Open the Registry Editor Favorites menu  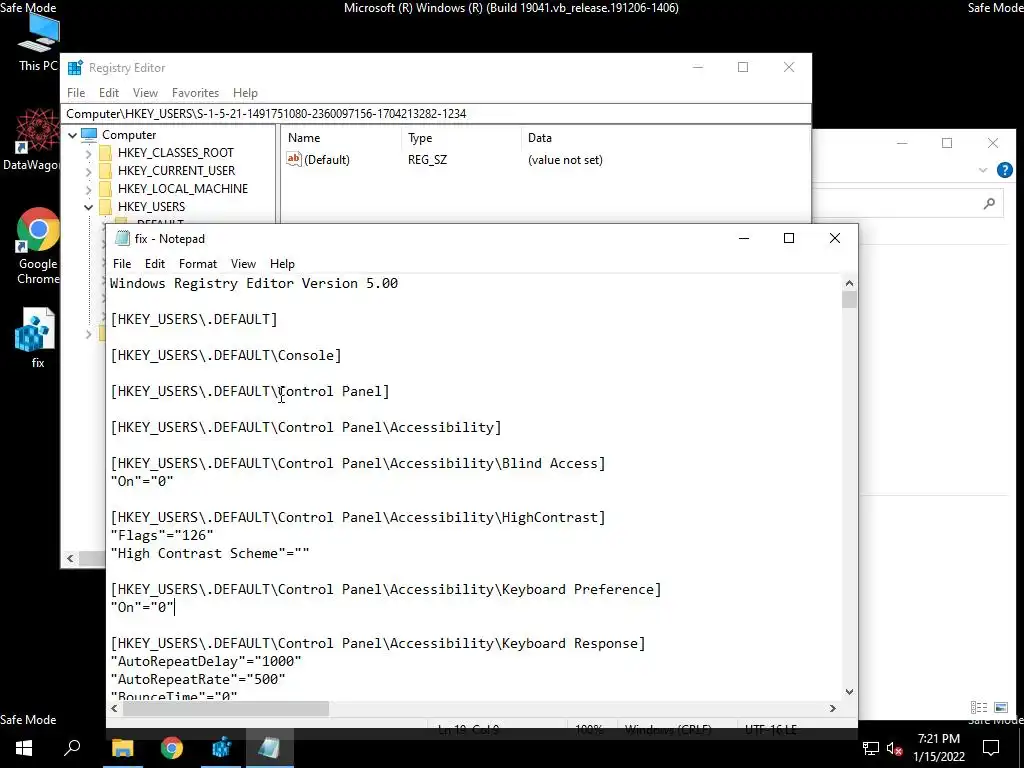(195, 93)
